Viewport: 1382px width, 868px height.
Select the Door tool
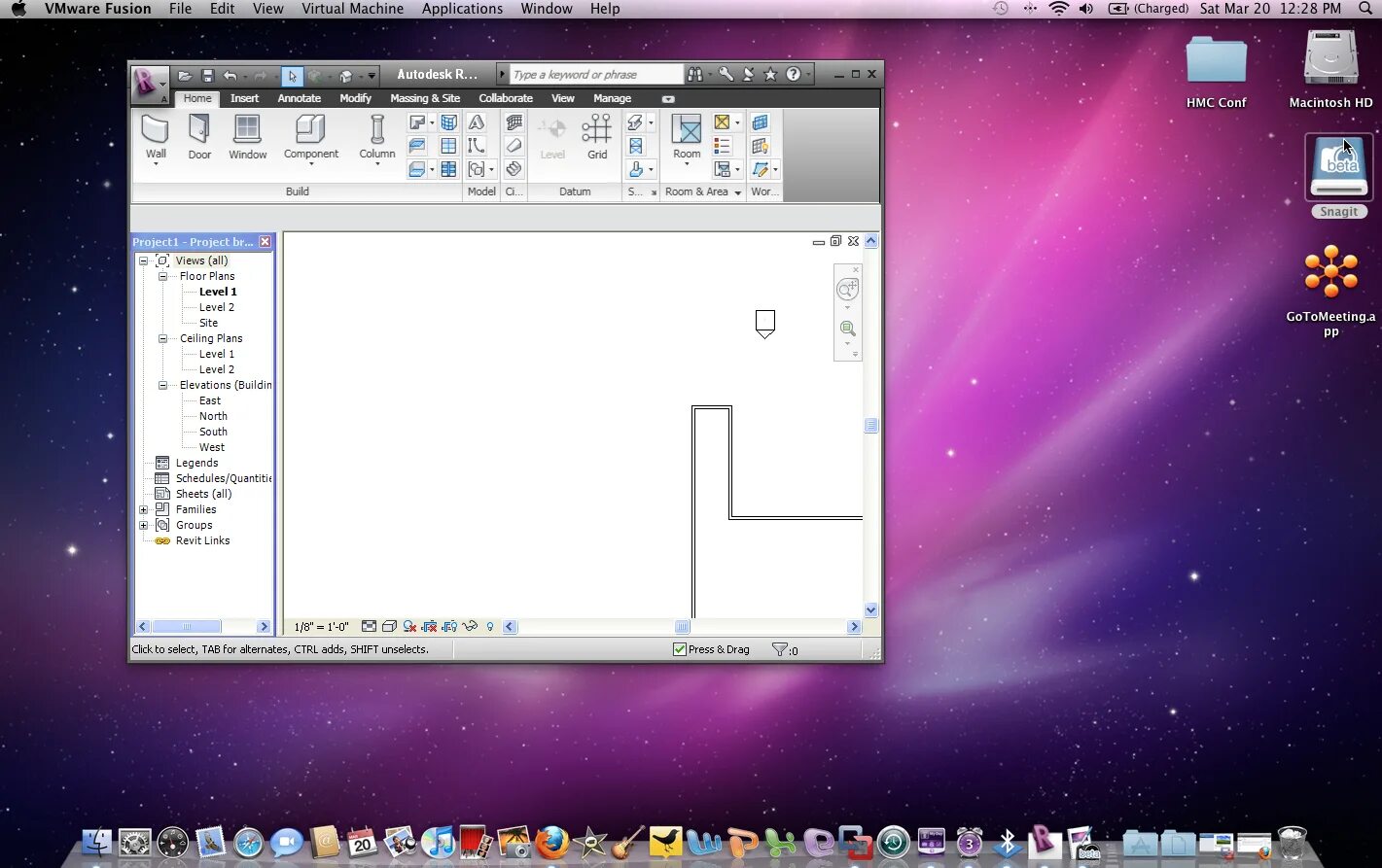coord(199,137)
